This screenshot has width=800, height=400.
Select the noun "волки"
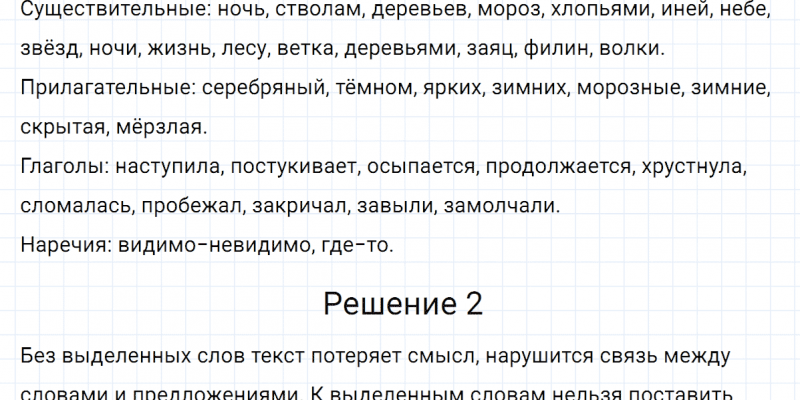tap(641, 50)
